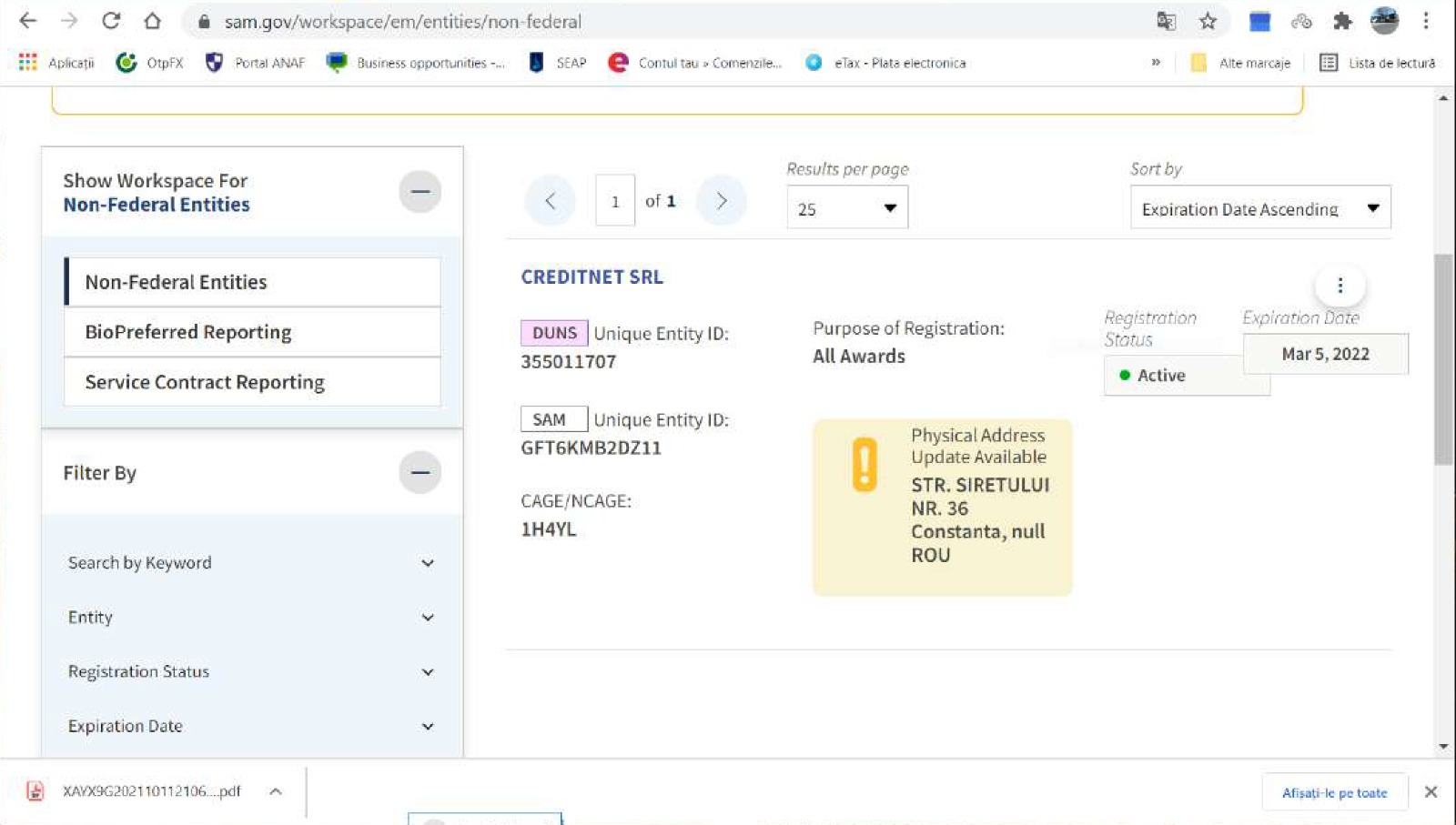This screenshot has width=1456, height=825.
Task: Expand the Entity filter
Action: [x=251, y=618]
